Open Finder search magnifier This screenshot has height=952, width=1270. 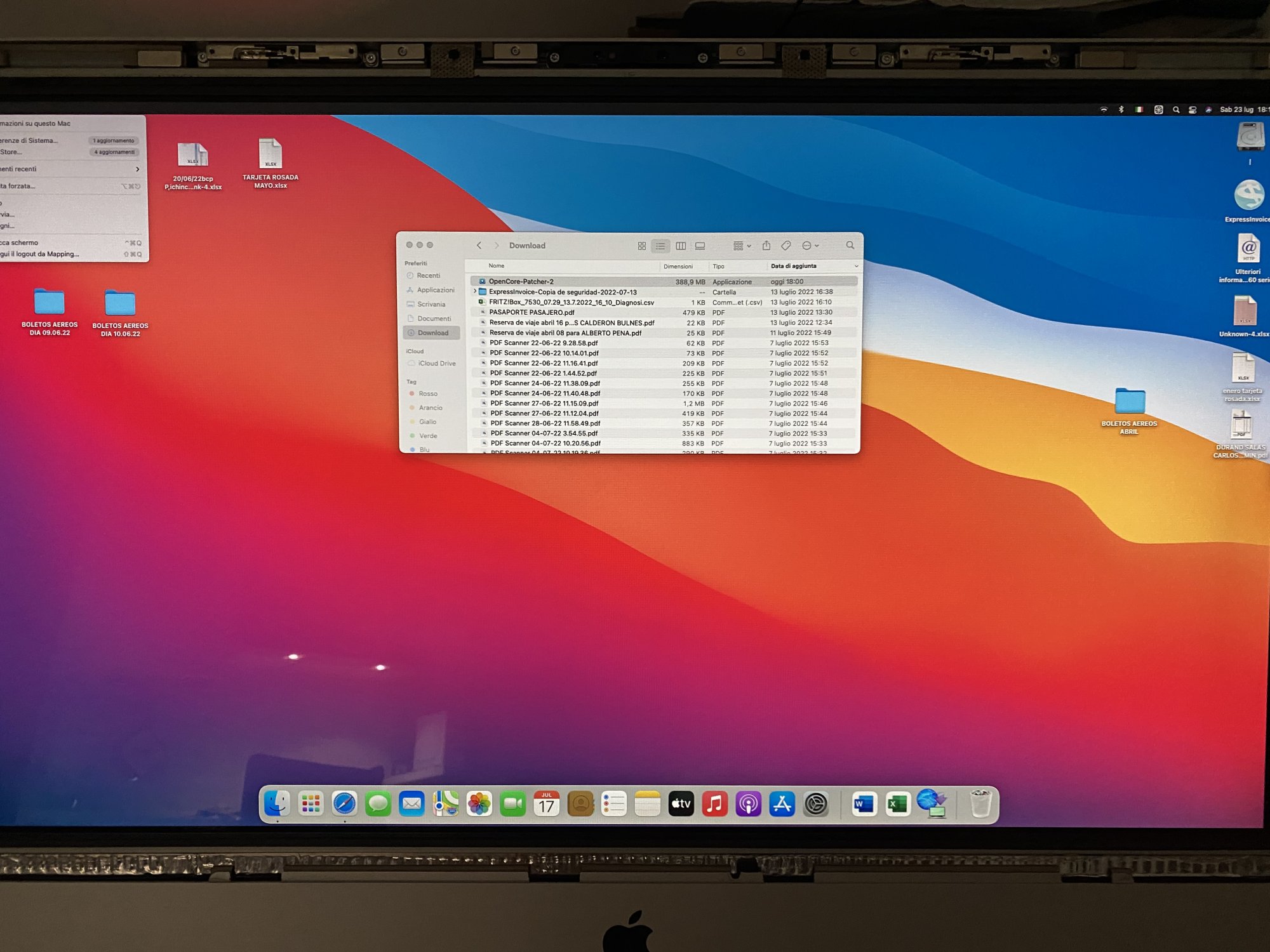click(x=850, y=245)
